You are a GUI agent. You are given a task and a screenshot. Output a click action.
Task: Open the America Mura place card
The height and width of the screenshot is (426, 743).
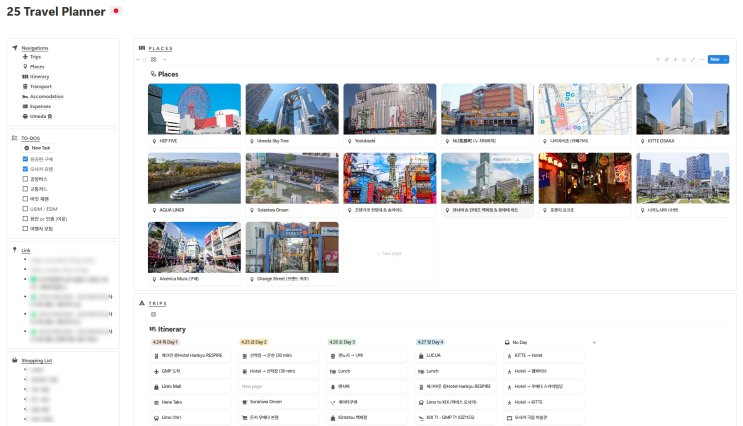coord(194,254)
